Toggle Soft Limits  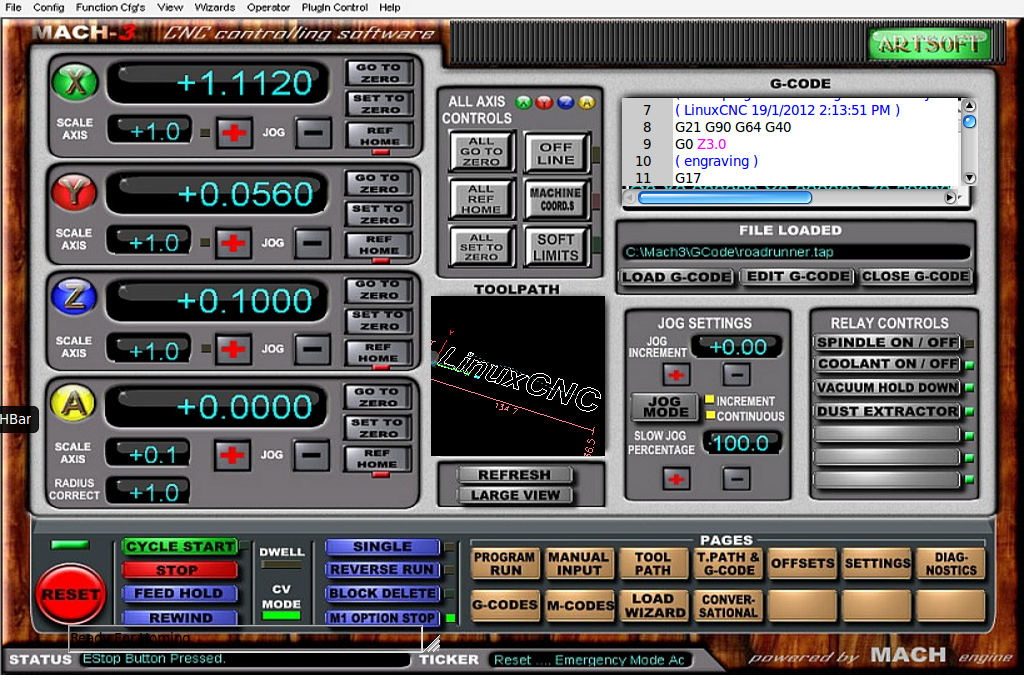click(556, 247)
